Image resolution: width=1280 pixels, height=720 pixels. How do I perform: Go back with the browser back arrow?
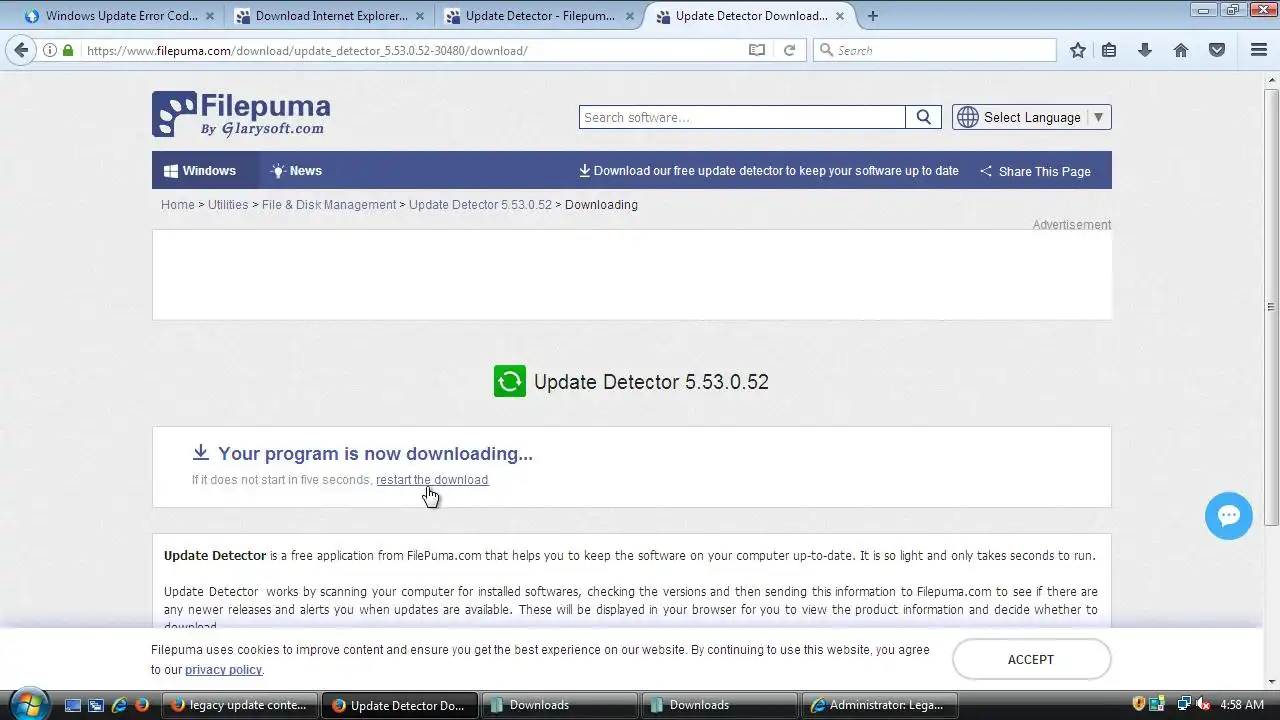click(x=22, y=50)
